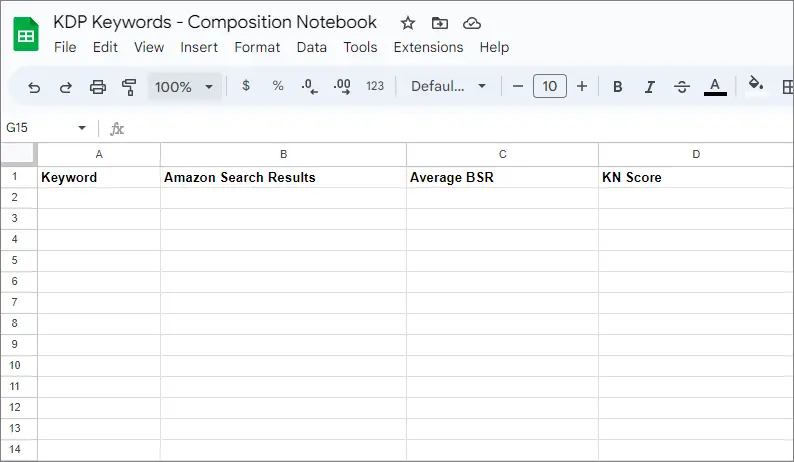Screen dimensions: 794x462
Task: Toggle strikethrough formatting
Action: pyautogui.click(x=682, y=87)
